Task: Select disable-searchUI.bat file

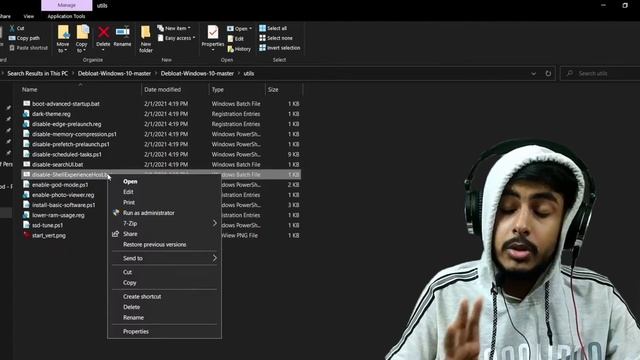Action: 57,164
